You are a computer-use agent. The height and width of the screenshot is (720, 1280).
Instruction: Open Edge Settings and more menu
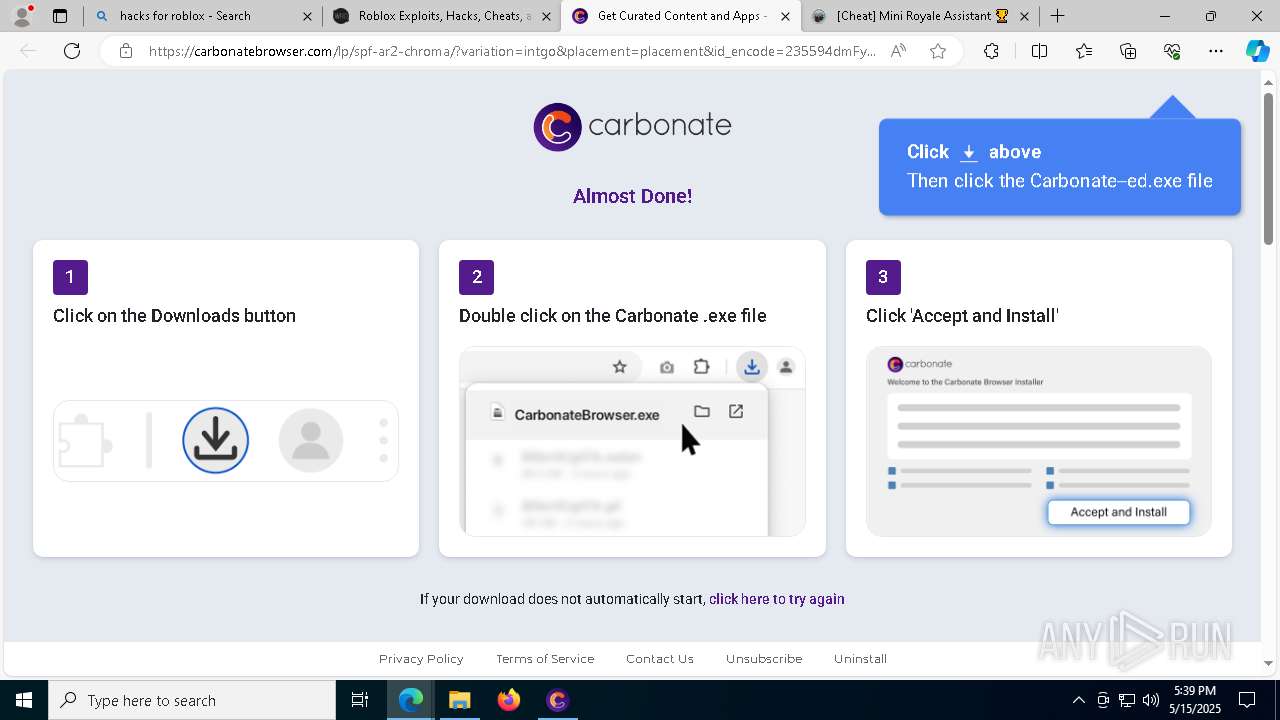(x=1216, y=51)
